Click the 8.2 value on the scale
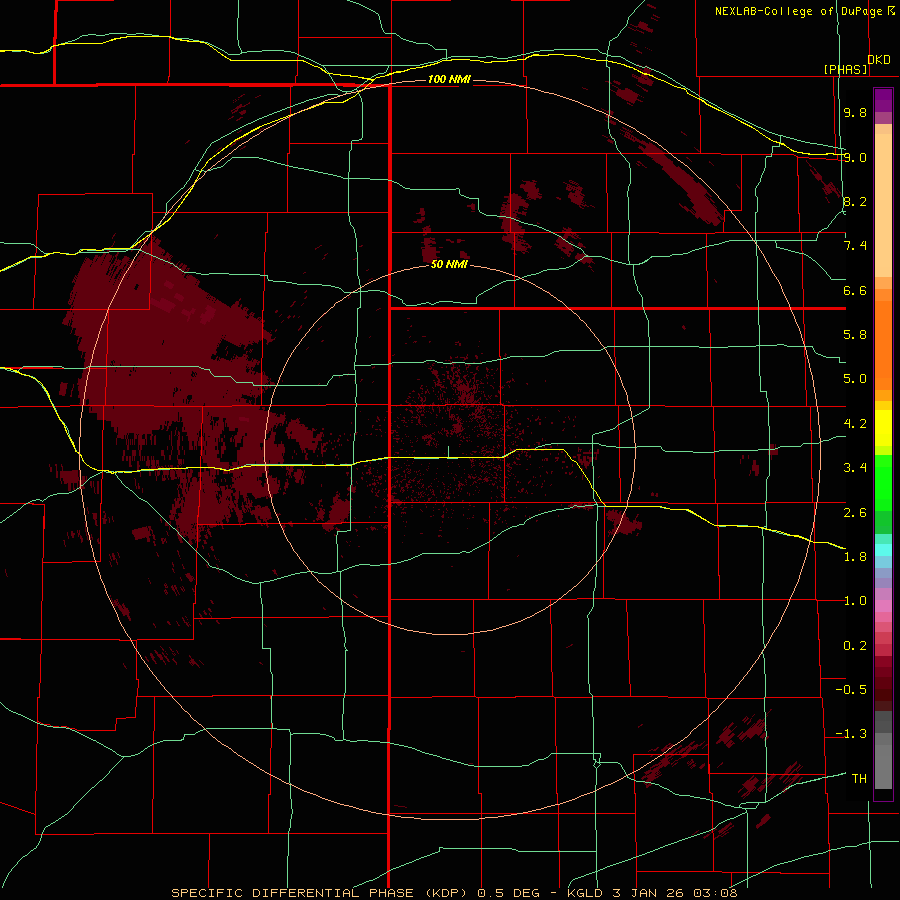 (855, 201)
